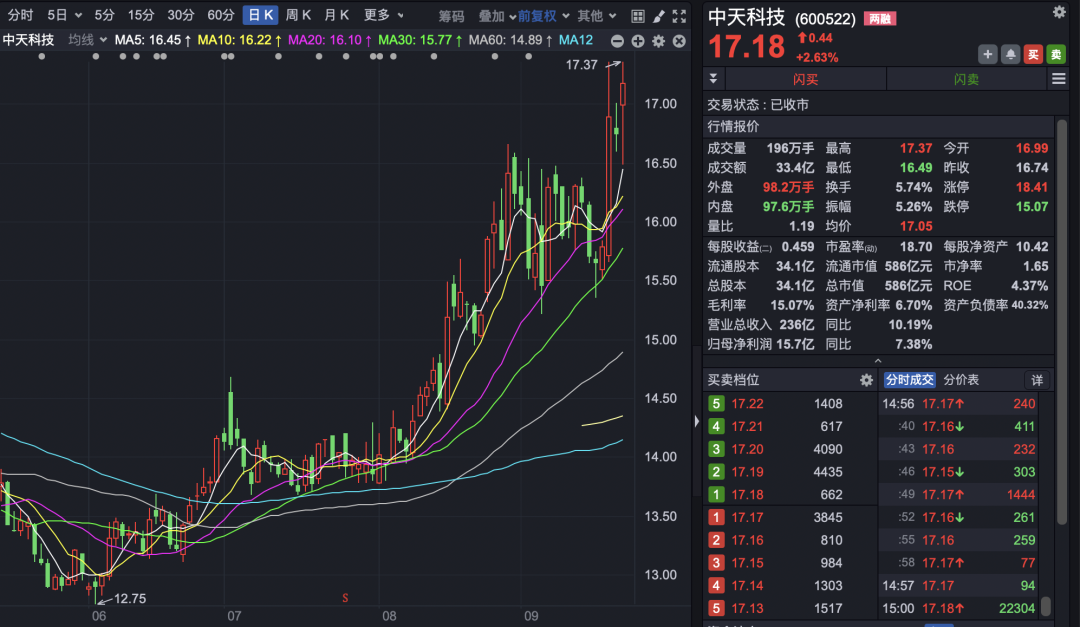
Task: Select the drawing brush tool
Action: [658, 16]
